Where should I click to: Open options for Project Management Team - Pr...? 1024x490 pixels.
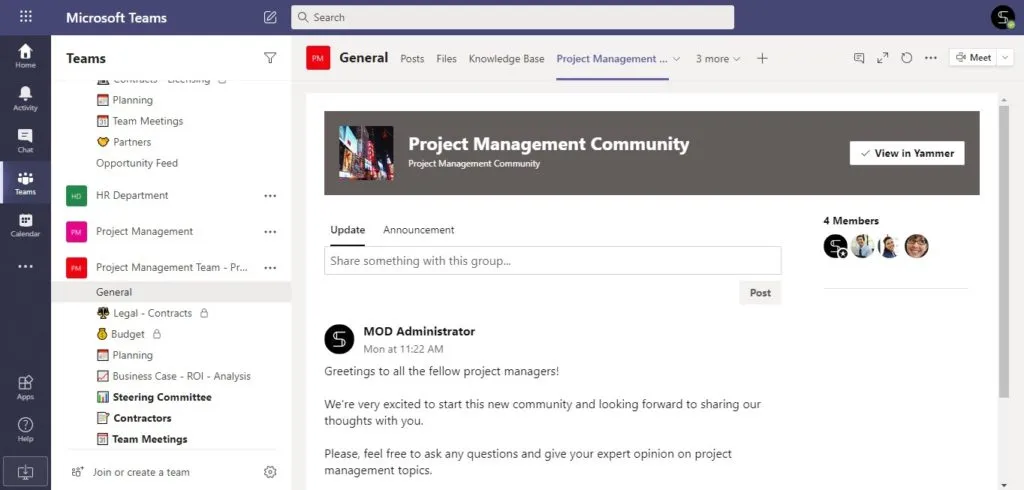270,267
